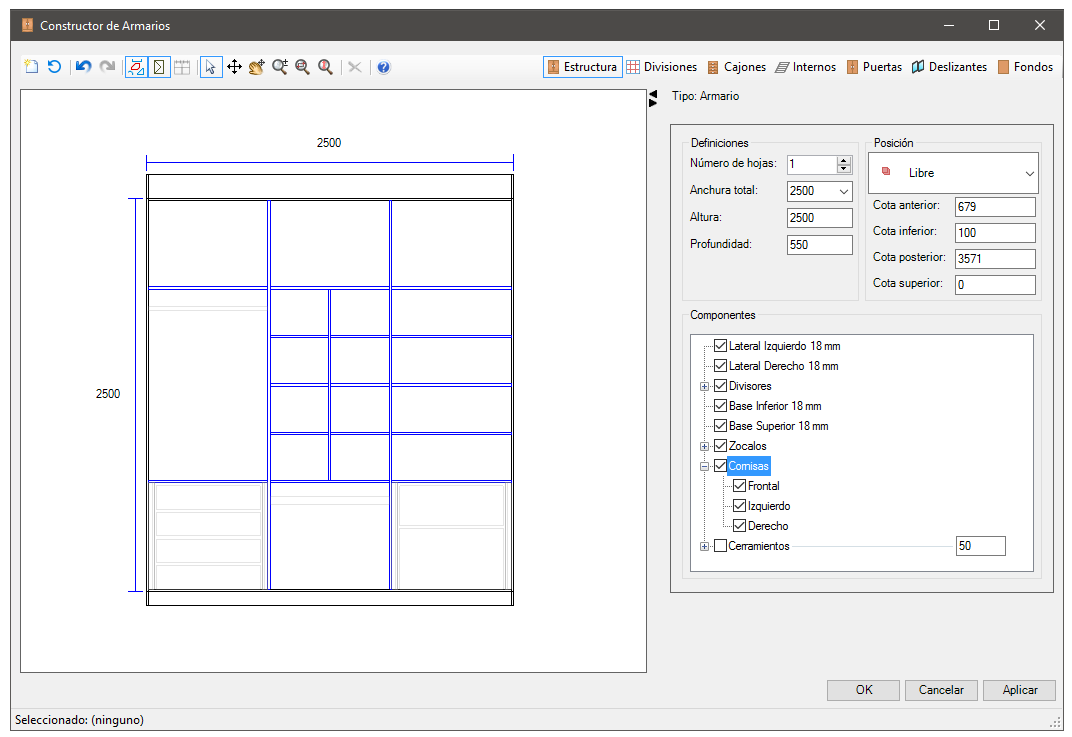Screen dimensions: 1072x737
Task: Expand the Zocalos tree node
Action: pos(704,446)
